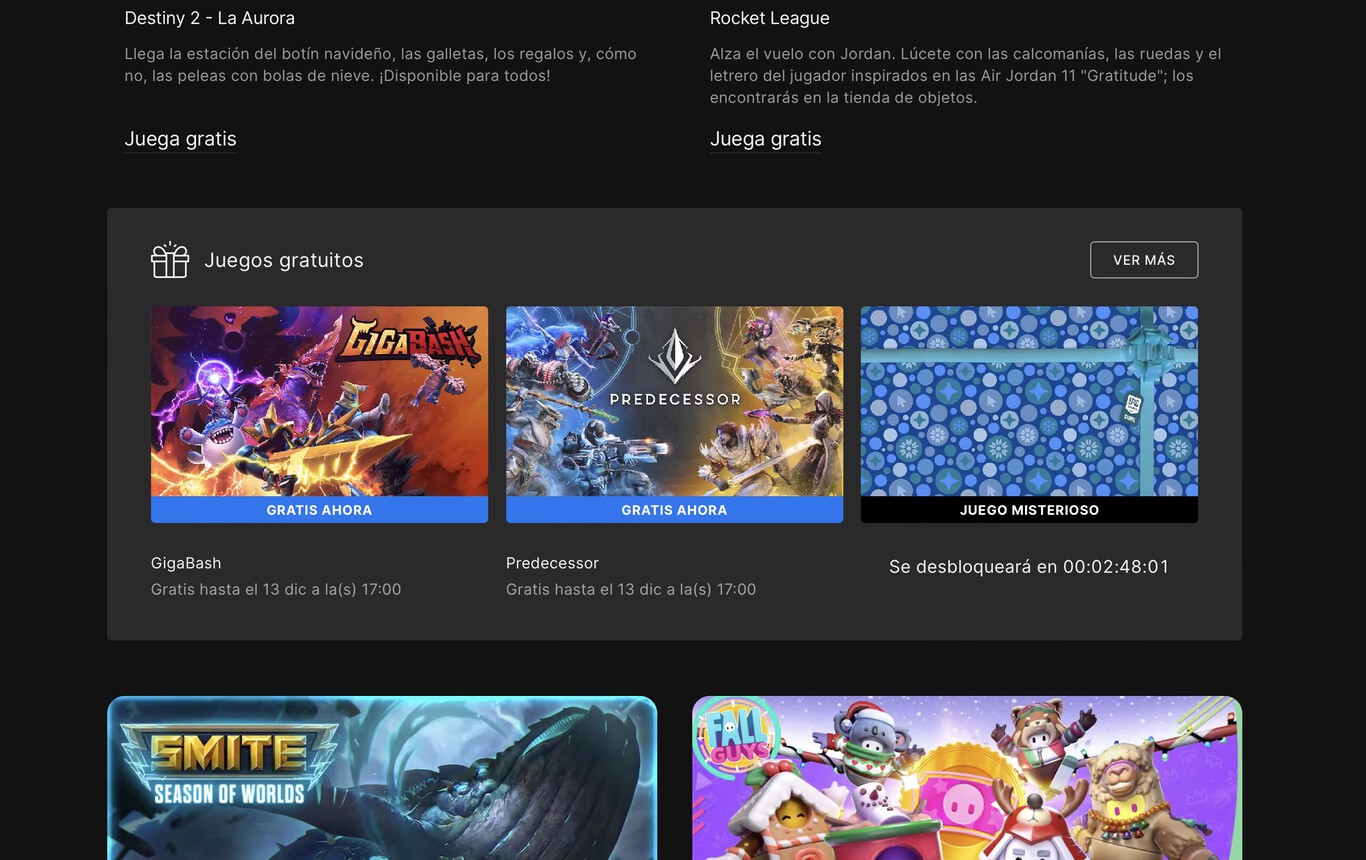
Task: Click VER MÁS to see more free games
Action: click(x=1144, y=259)
